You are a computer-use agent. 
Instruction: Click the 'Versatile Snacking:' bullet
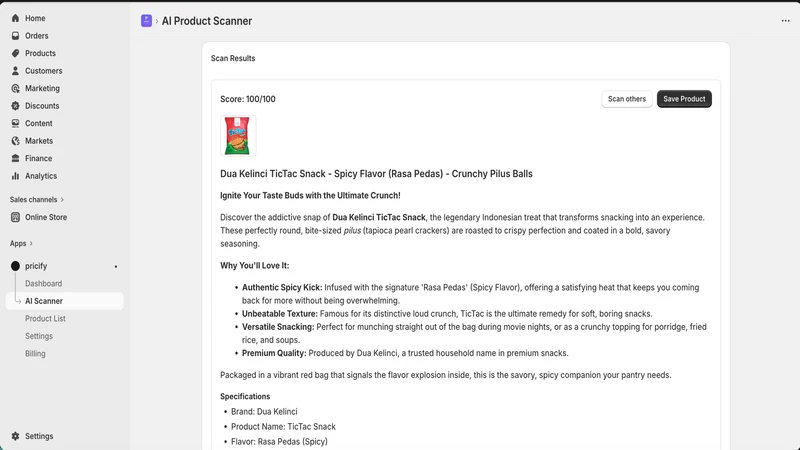(278, 327)
